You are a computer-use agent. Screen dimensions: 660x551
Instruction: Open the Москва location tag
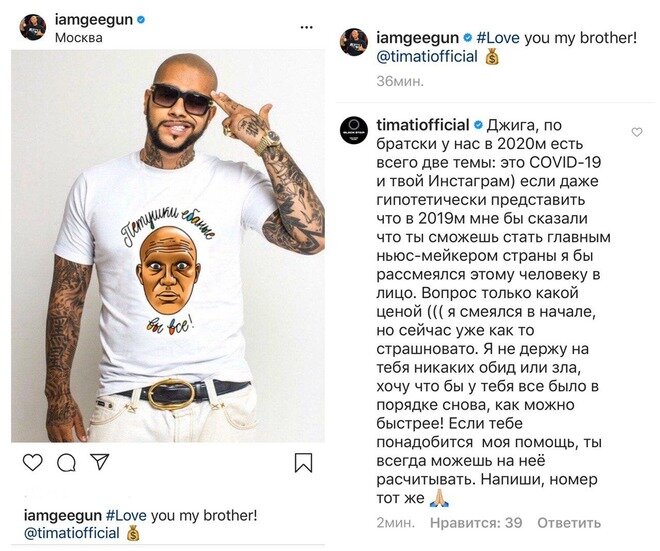point(79,38)
